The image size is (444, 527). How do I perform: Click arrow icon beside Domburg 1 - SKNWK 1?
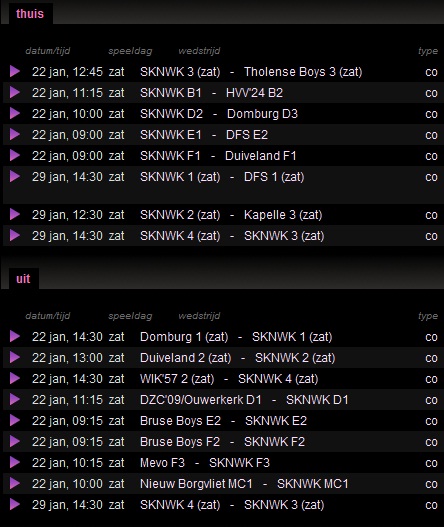coord(15,336)
